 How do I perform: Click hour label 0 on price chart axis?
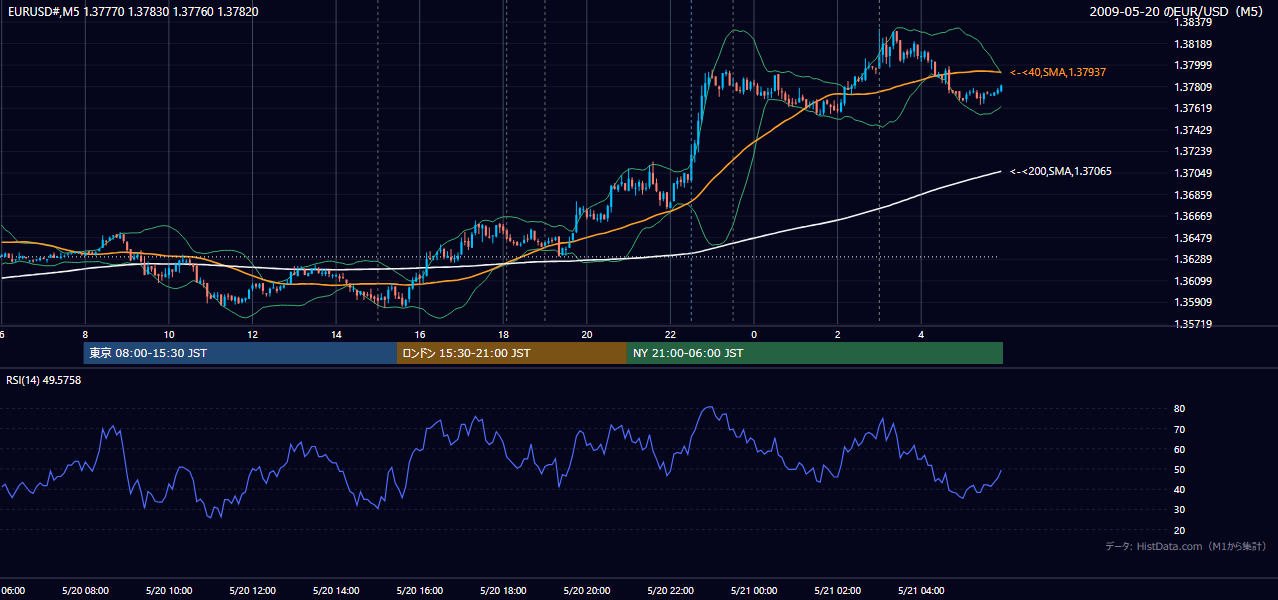[x=754, y=334]
